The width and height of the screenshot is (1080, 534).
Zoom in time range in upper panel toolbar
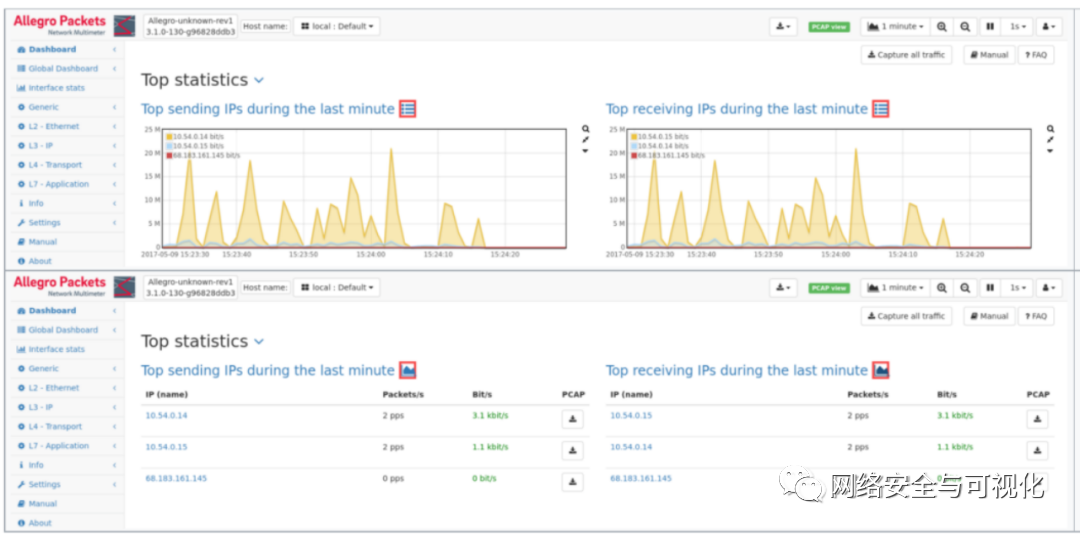coord(942,26)
